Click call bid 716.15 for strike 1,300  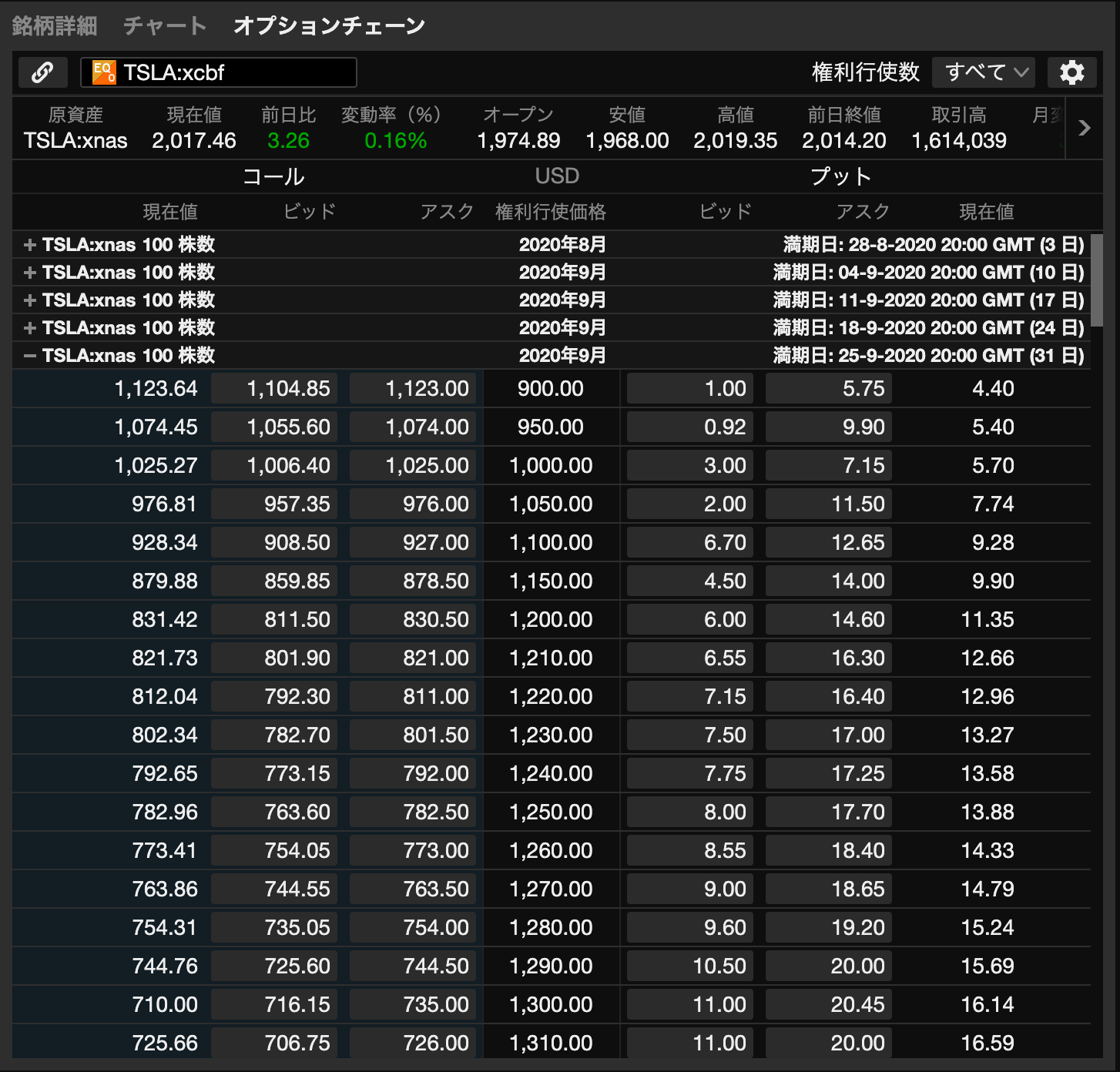(x=274, y=1004)
